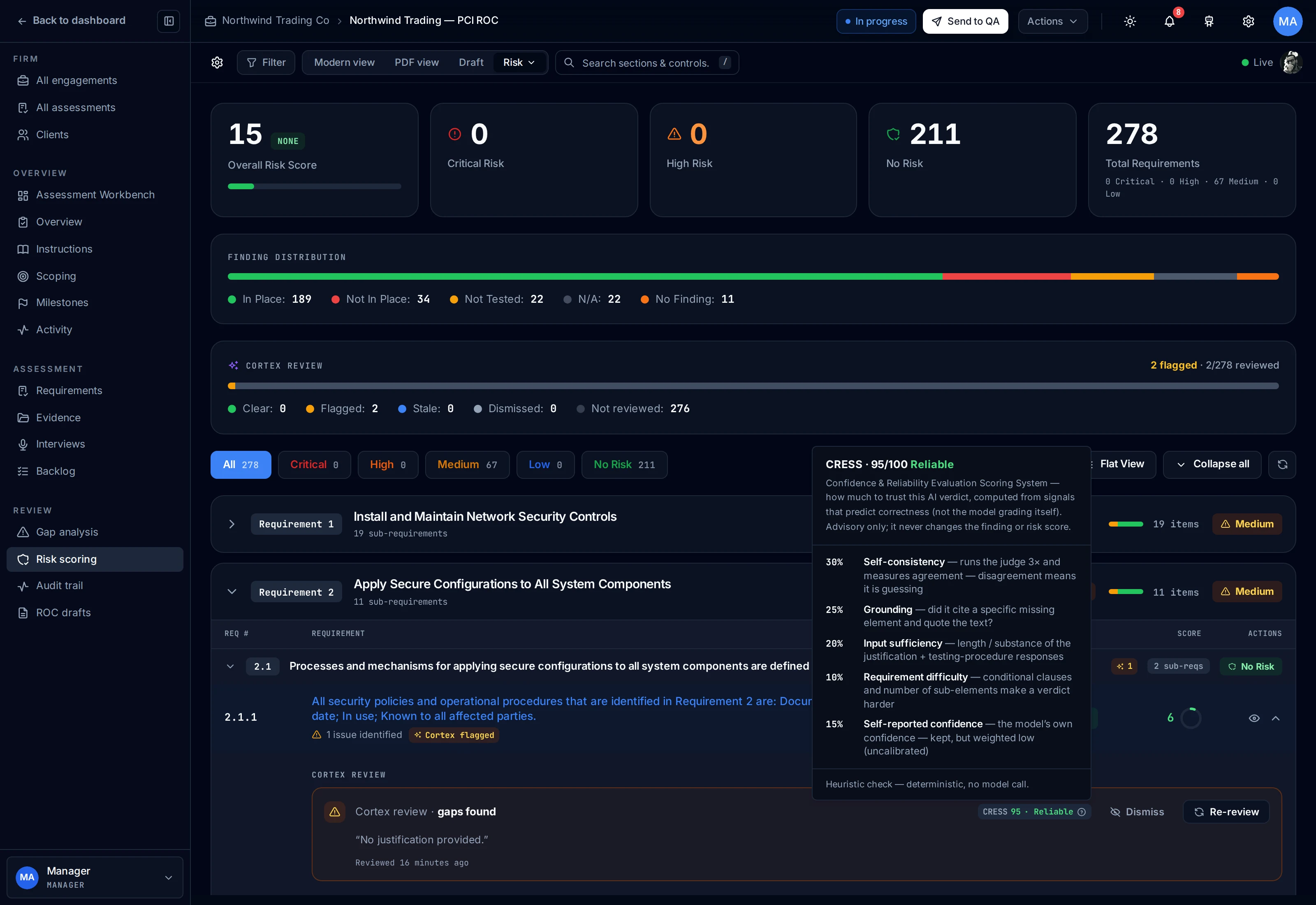
Task: Filter by Low risk chip
Action: (x=545, y=465)
